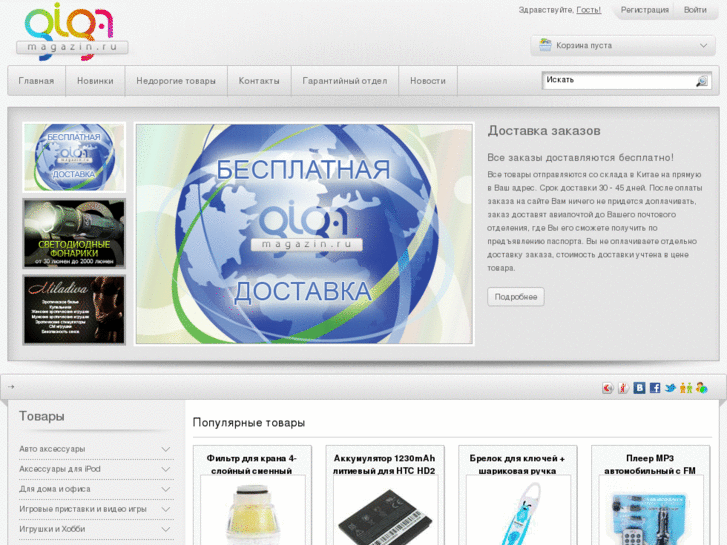727x545 pixels.
Task: Open the car MP3 player product image
Action: click(650, 510)
